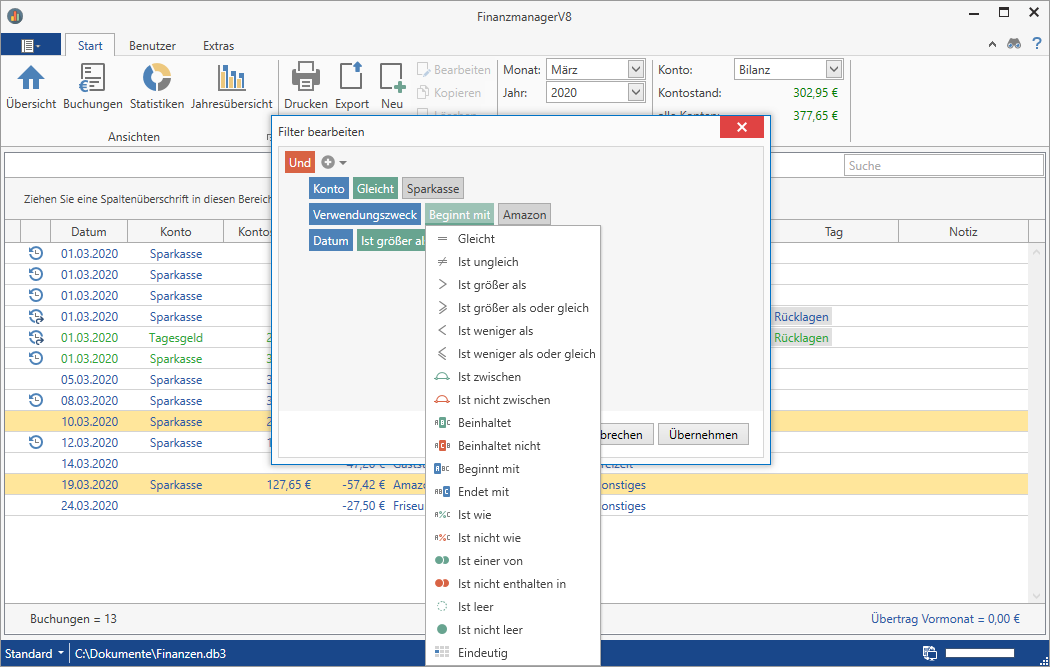
Task: Choose the 'Eindeutig' operator
Action: [513, 653]
